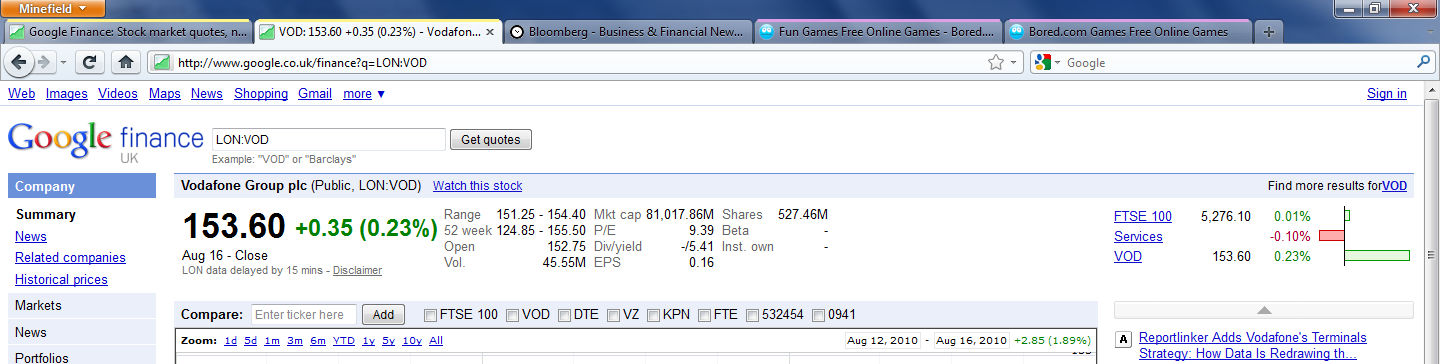This screenshot has height=364, width=1440.
Task: Click the Get quotes button
Action: pyautogui.click(x=491, y=140)
